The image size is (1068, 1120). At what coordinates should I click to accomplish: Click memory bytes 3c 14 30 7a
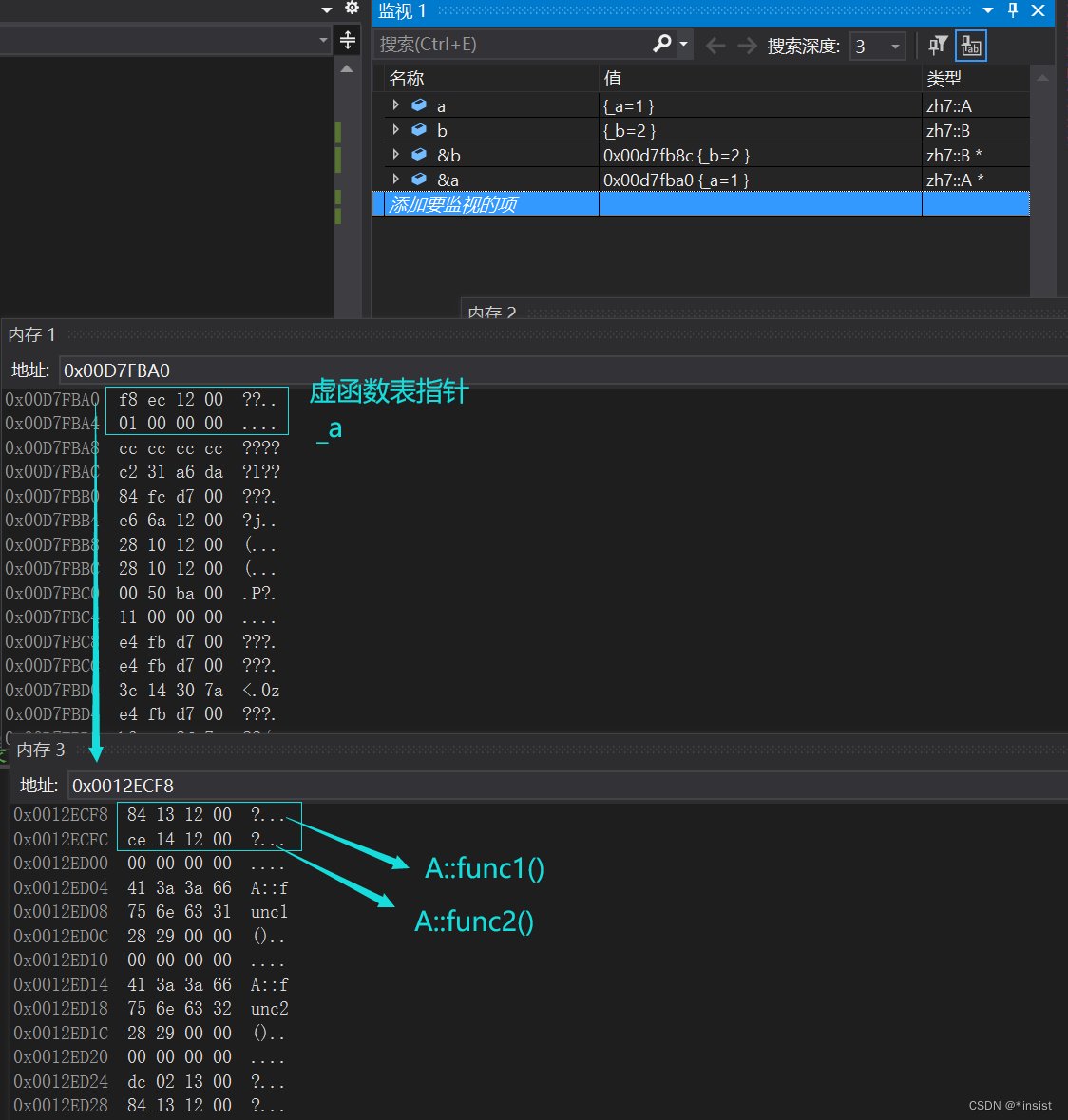(171, 690)
